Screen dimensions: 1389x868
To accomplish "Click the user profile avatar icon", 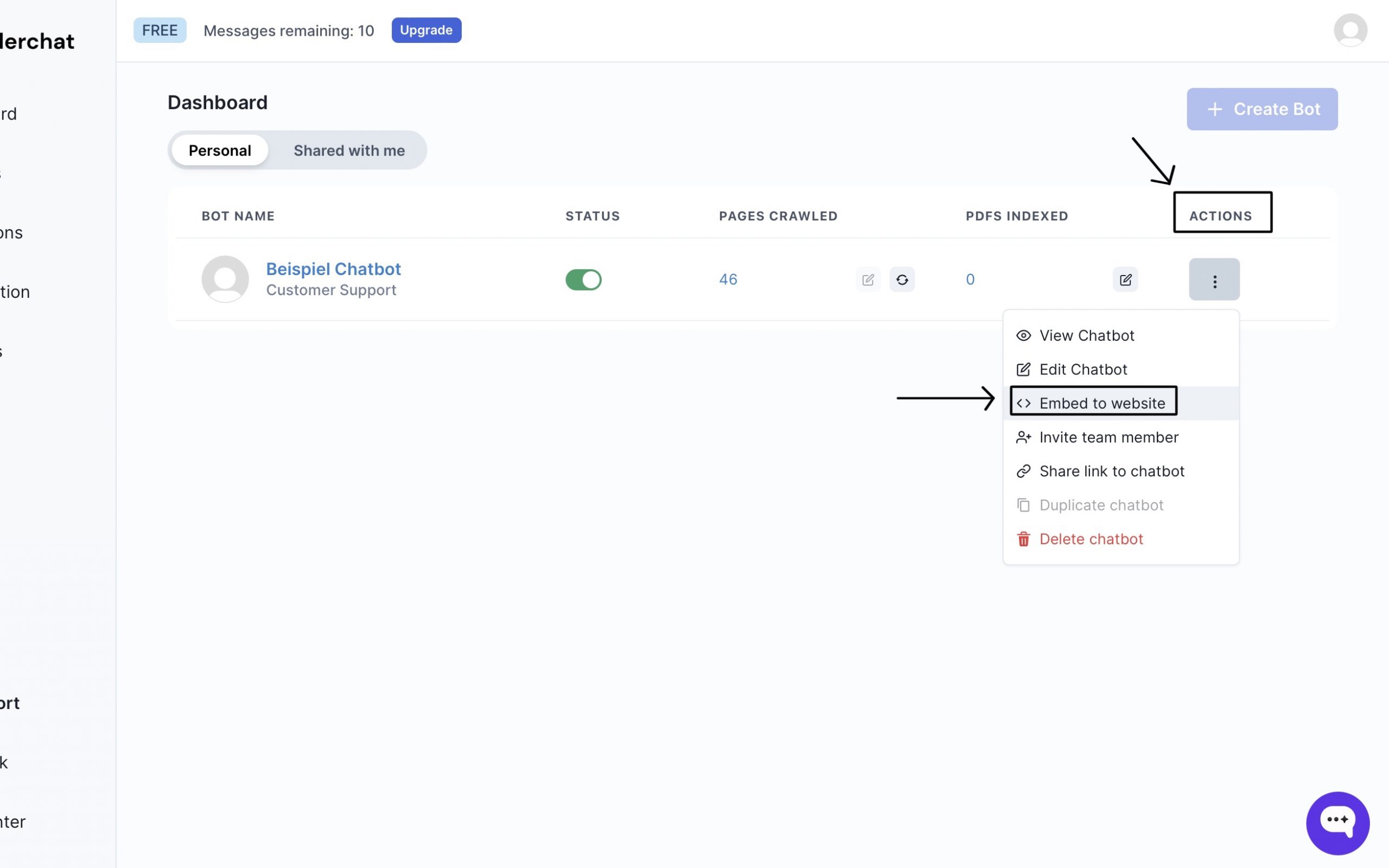I will click(x=1351, y=29).
